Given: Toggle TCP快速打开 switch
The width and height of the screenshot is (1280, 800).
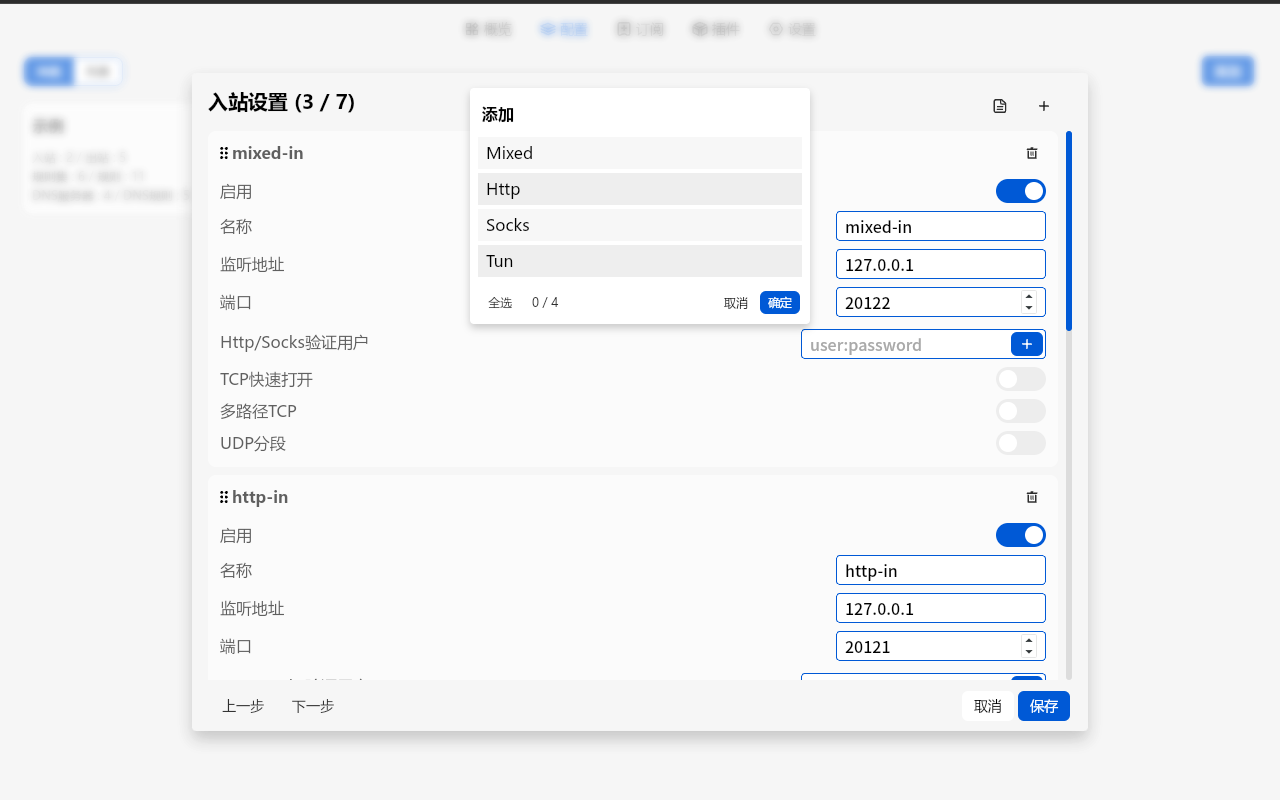Looking at the screenshot, I should point(1021,379).
